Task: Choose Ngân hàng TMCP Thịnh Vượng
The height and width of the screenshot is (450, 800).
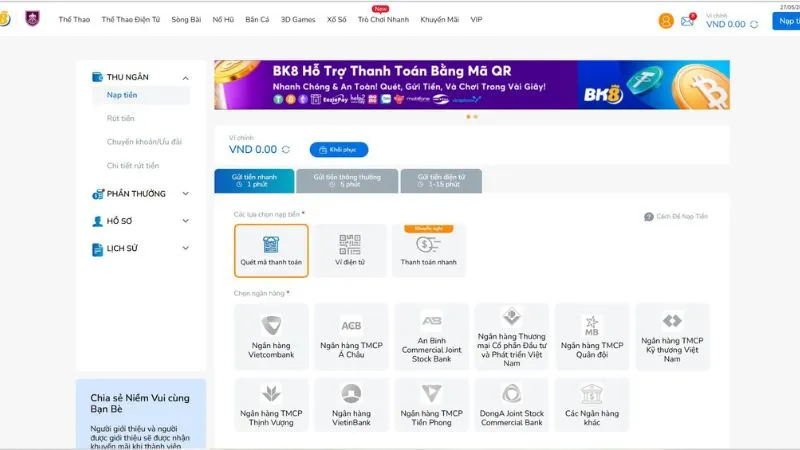Action: point(271,405)
